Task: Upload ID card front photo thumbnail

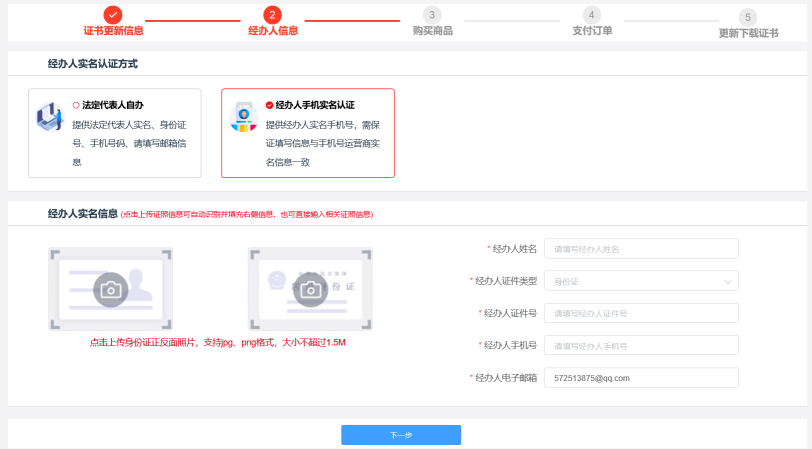Action: (x=110, y=289)
